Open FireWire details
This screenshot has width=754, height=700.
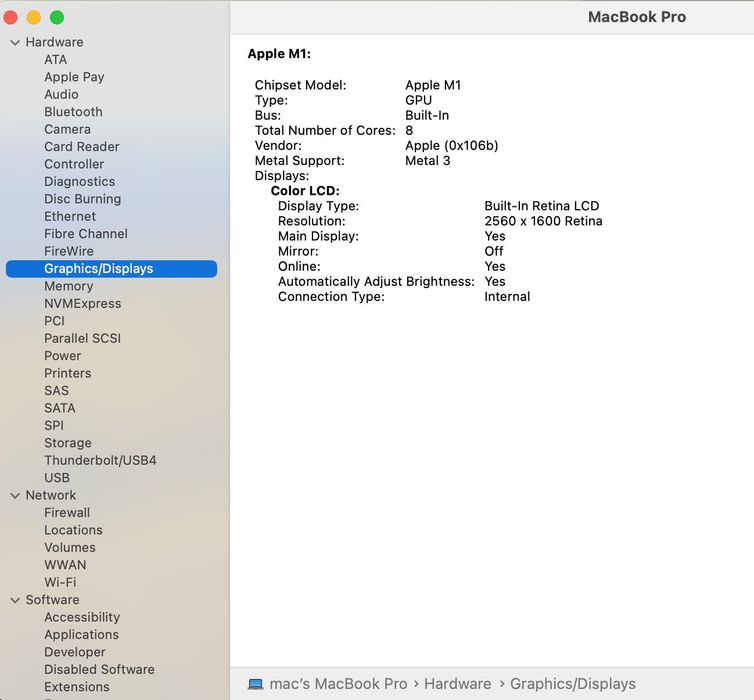(69, 251)
